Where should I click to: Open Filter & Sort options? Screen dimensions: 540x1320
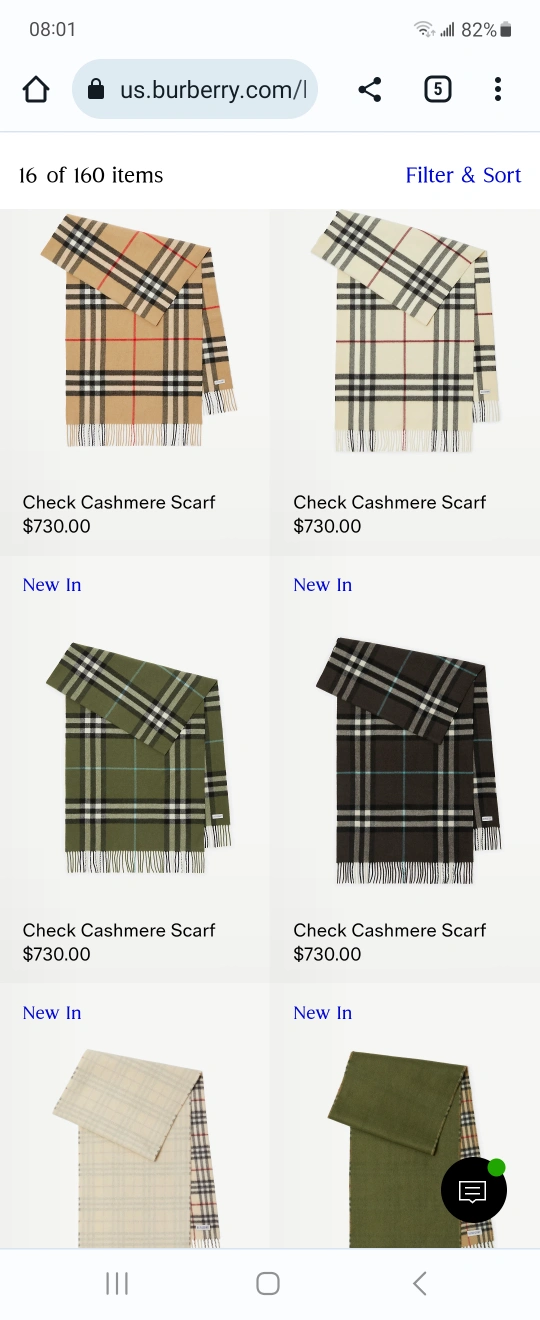pos(463,175)
